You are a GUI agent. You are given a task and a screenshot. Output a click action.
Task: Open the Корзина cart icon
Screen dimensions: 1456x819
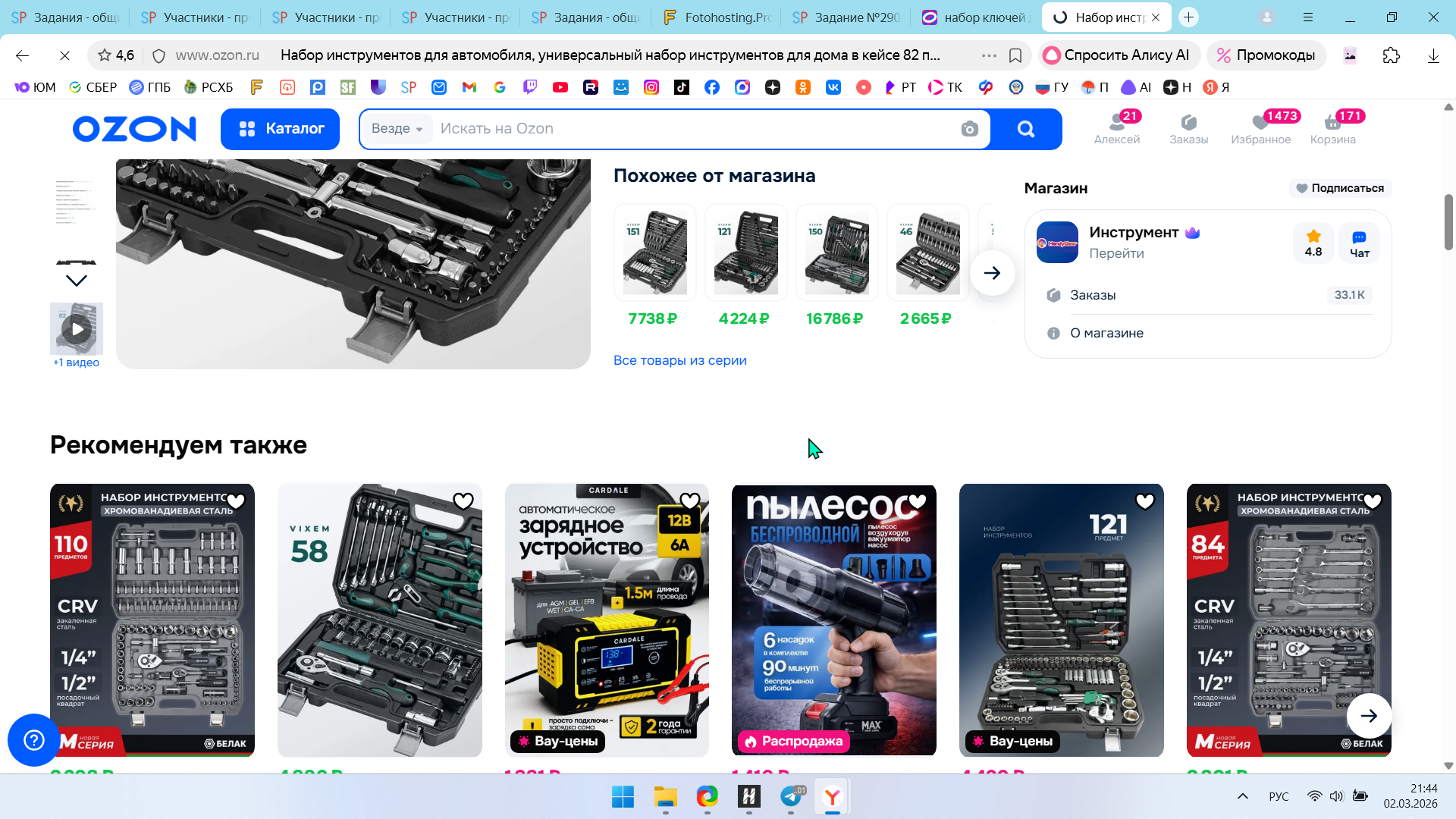(1332, 128)
